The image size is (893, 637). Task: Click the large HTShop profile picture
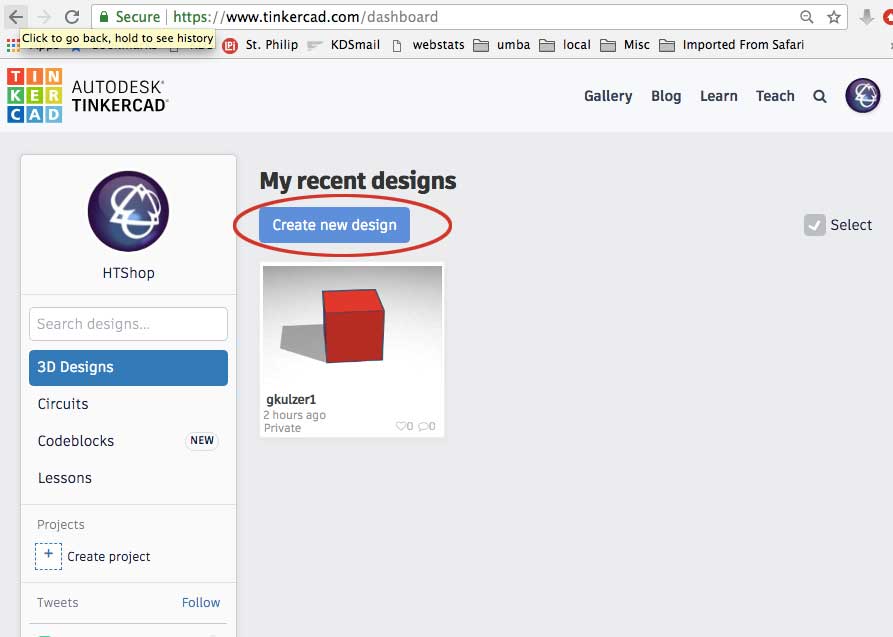tap(128, 211)
